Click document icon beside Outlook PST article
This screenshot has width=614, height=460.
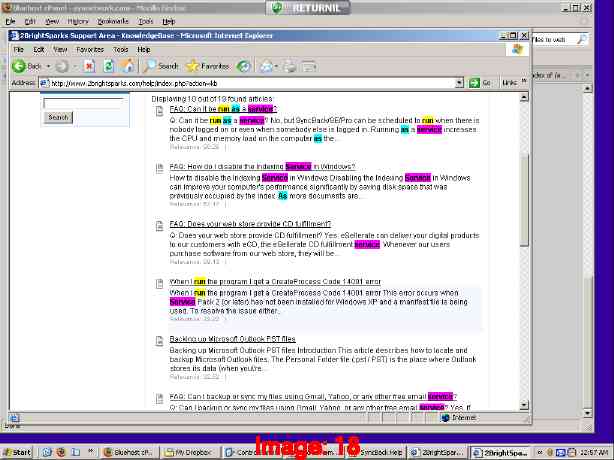pos(159,341)
